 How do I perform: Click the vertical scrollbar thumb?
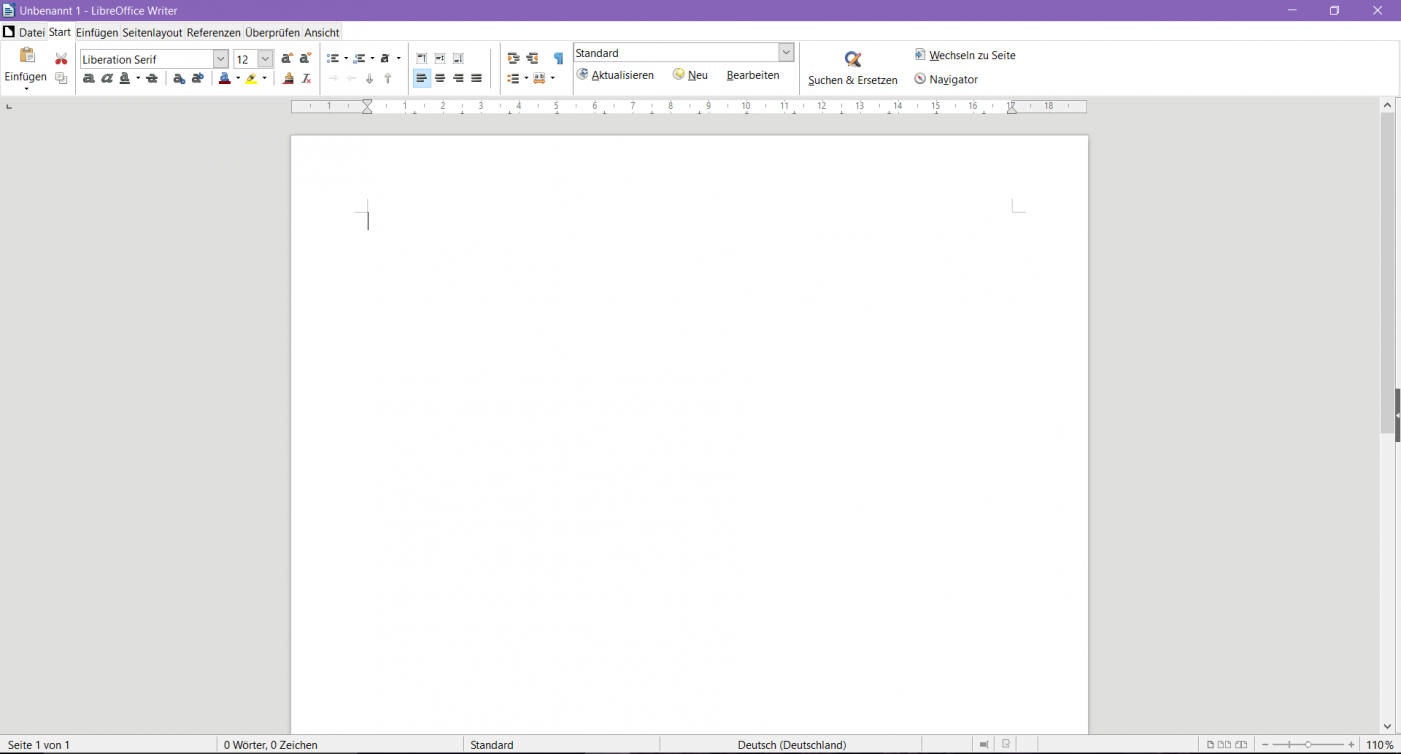coord(1387,272)
